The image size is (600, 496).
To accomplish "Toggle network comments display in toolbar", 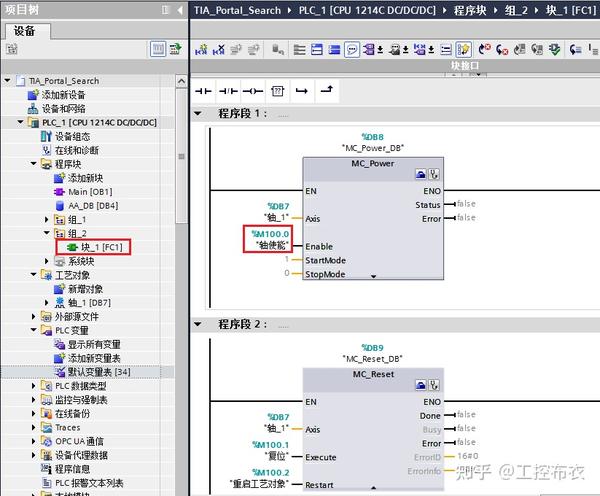I will coord(352,50).
